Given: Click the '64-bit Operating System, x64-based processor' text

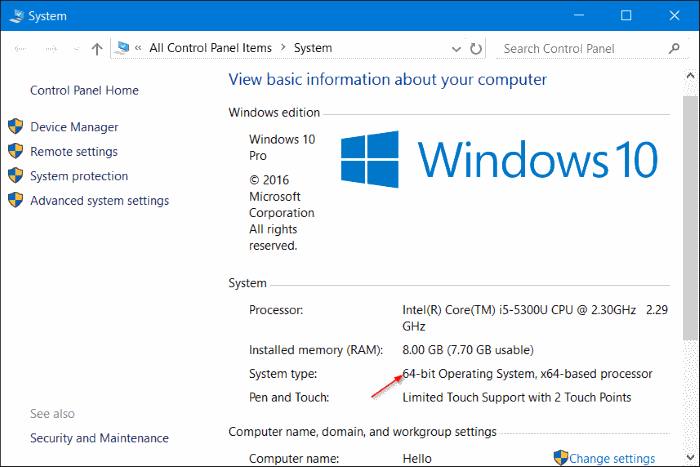Looking at the screenshot, I should click(x=527, y=374).
